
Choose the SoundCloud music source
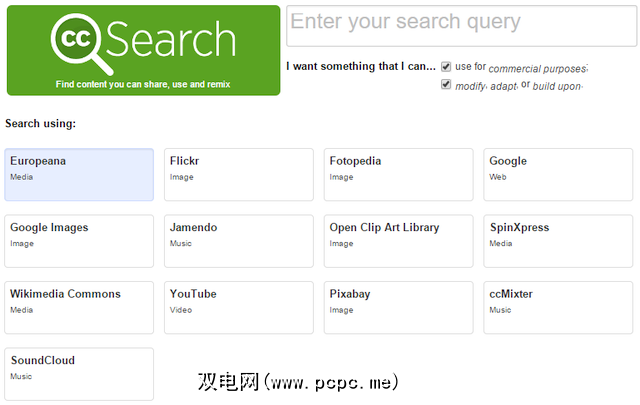pyautogui.click(x=79, y=374)
